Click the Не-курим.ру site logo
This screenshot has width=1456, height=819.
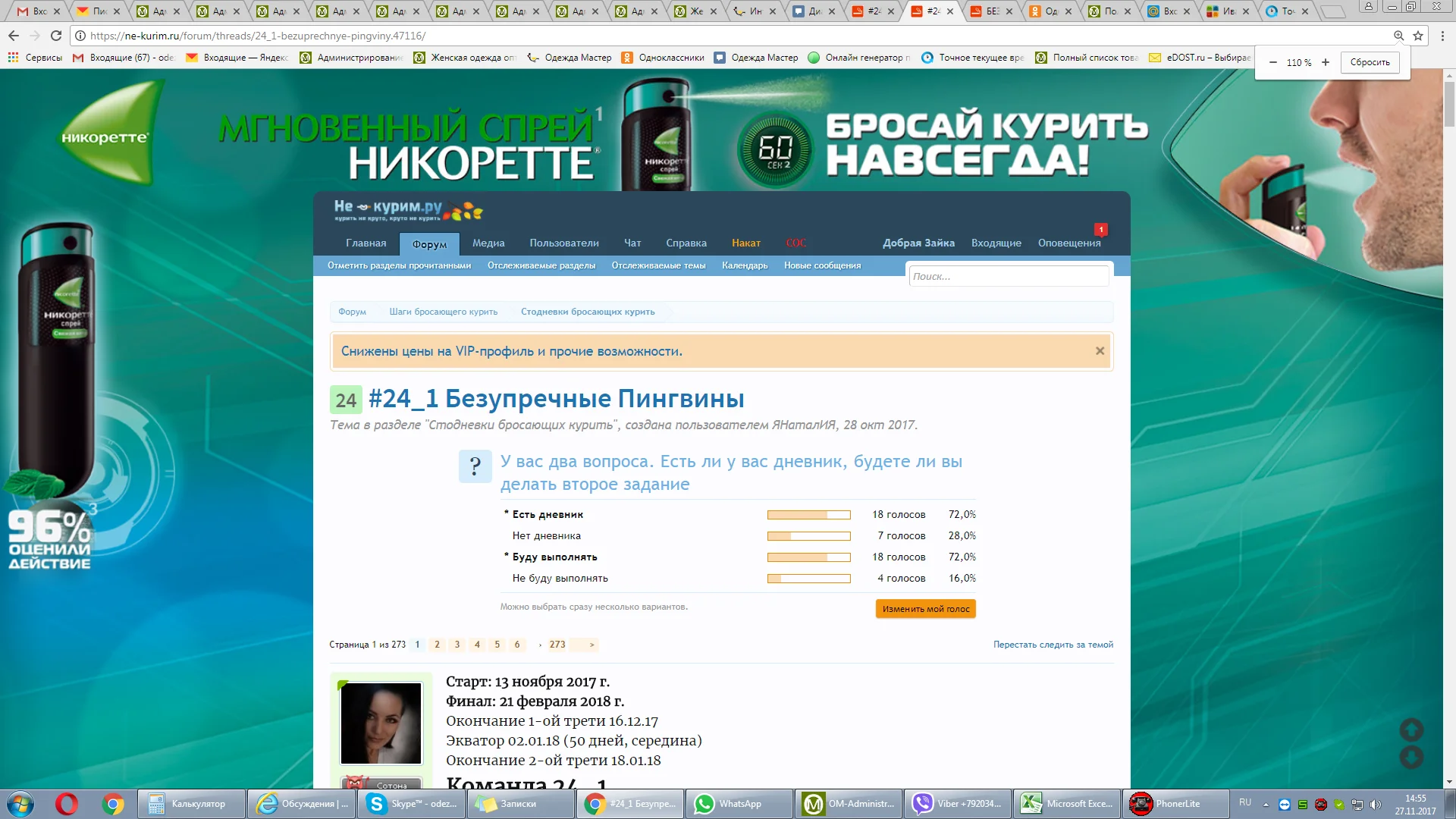pyautogui.click(x=408, y=209)
